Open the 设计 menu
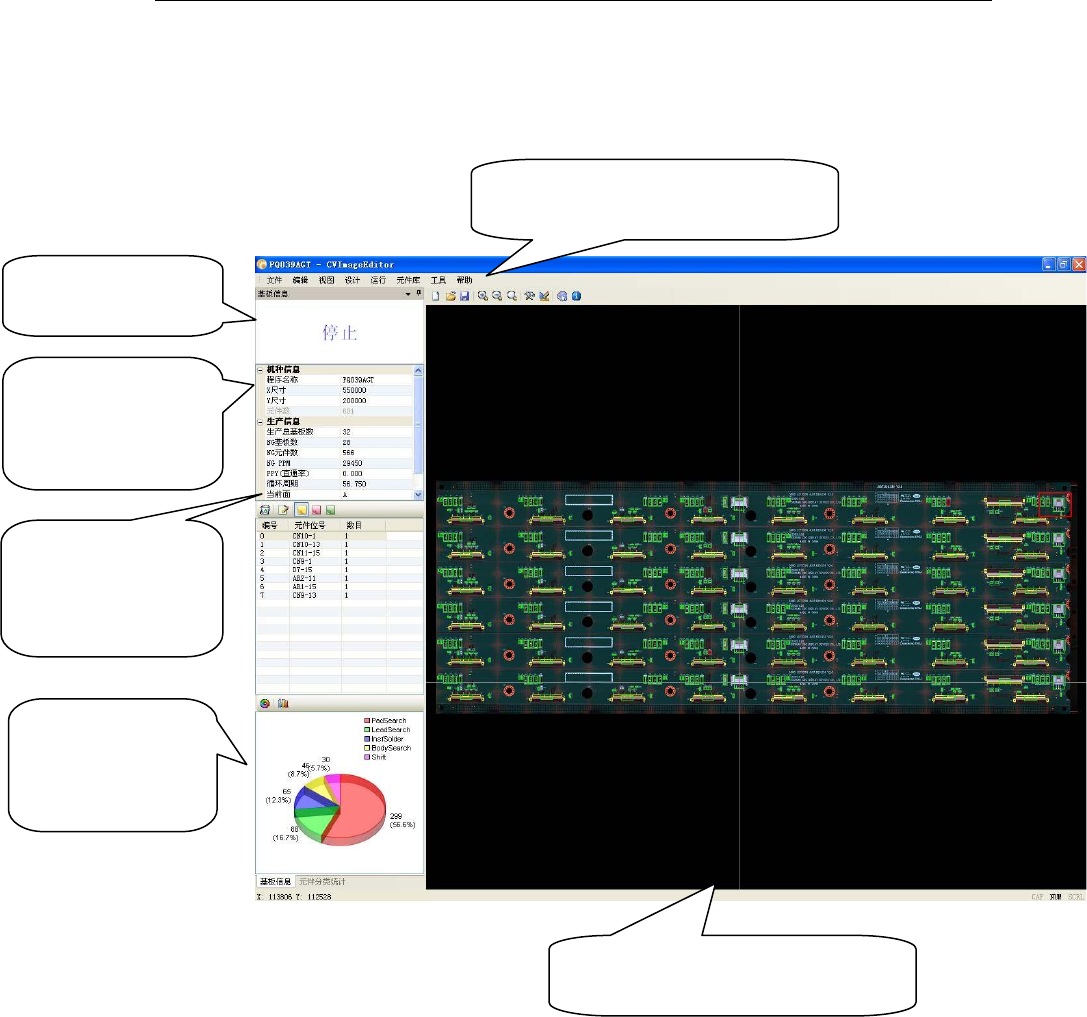 [352, 280]
